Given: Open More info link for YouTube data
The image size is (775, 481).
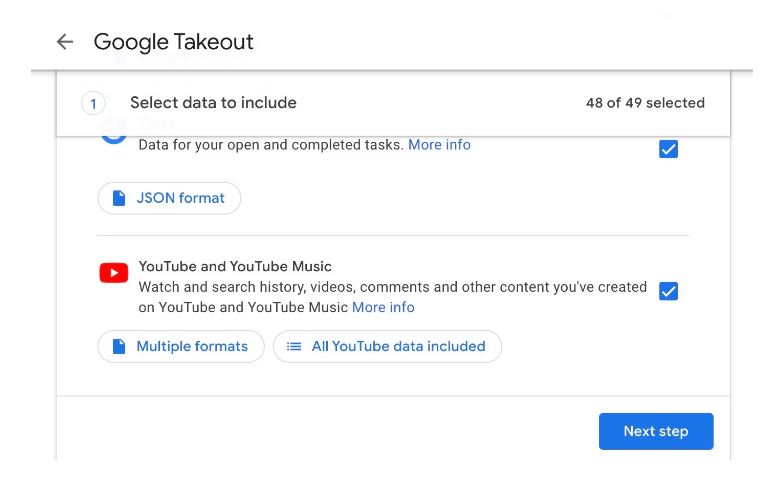Looking at the screenshot, I should pyautogui.click(x=383, y=308).
